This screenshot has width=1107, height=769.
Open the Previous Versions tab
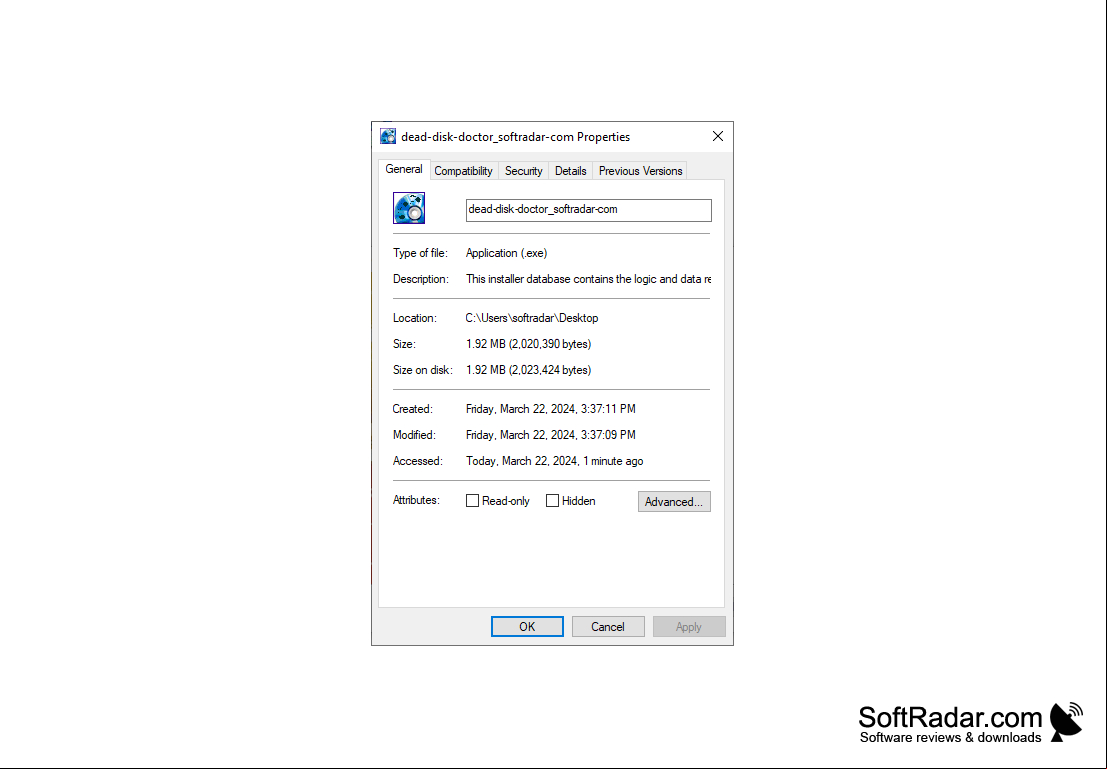[x=640, y=171]
